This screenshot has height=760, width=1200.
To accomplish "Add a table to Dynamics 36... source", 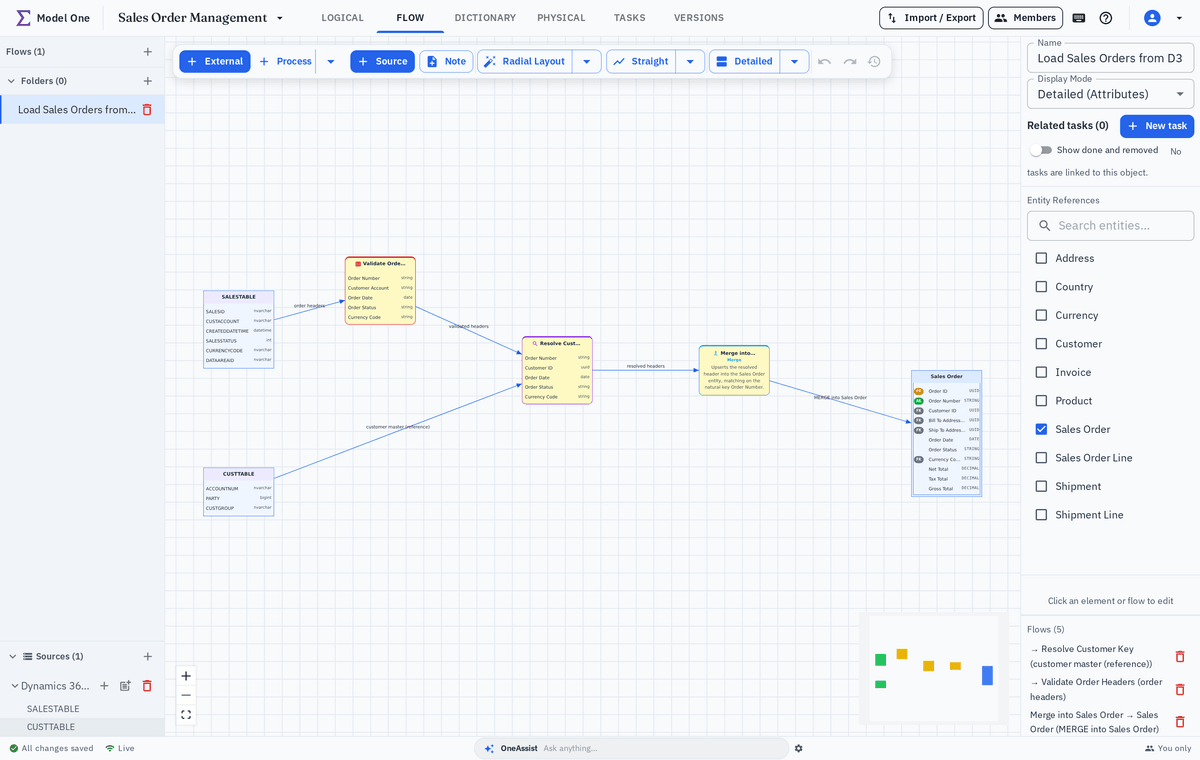I will pos(104,686).
